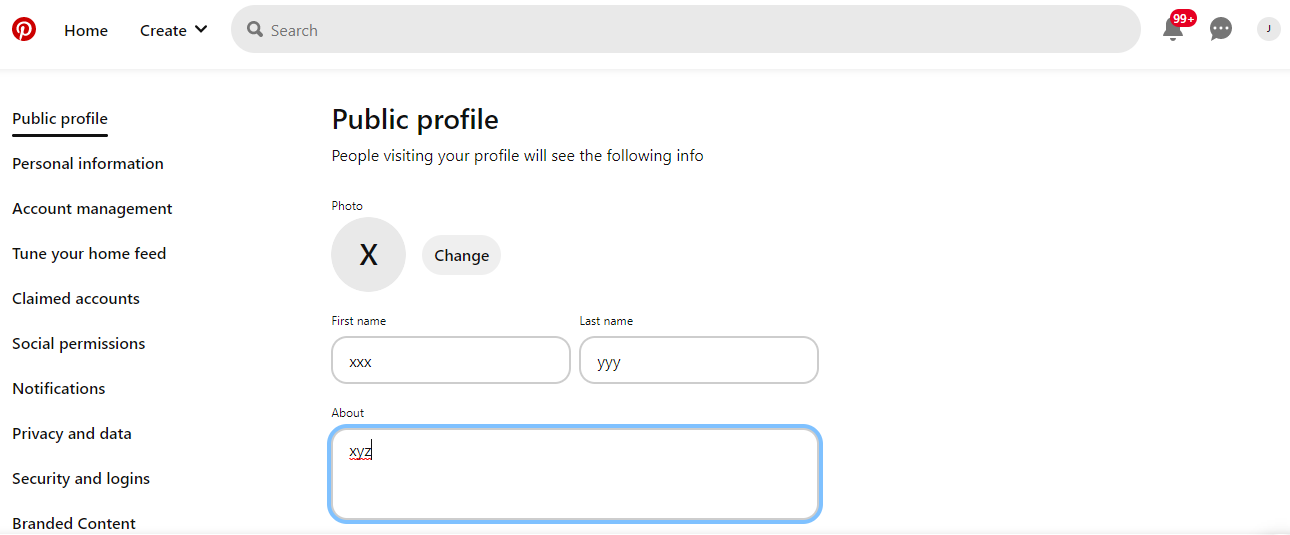The image size is (1290, 535).
Task: Open Account management settings
Action: pos(92,209)
